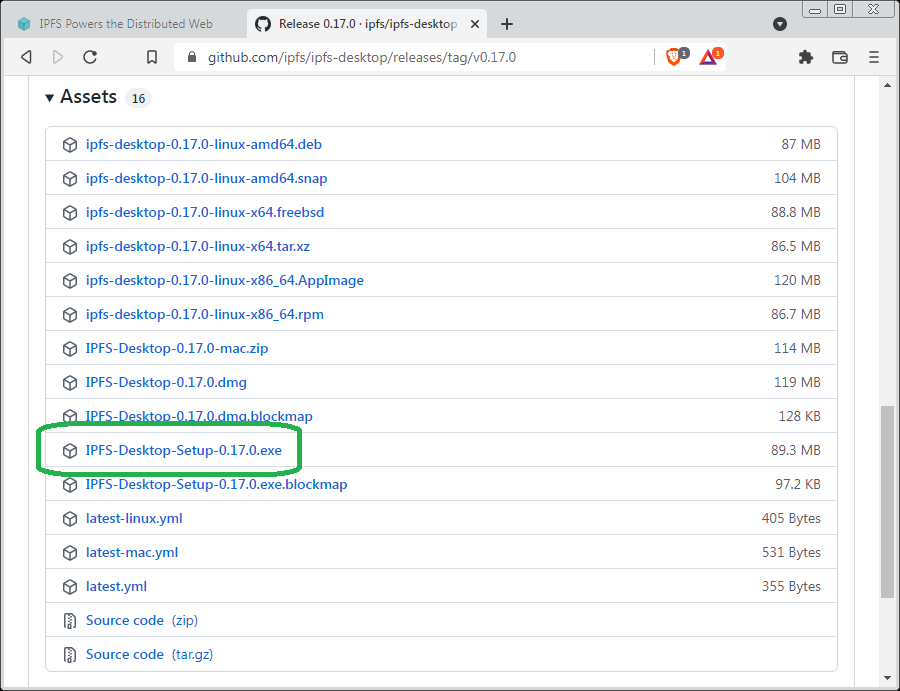Click the scrollbar up arrow

click(887, 85)
